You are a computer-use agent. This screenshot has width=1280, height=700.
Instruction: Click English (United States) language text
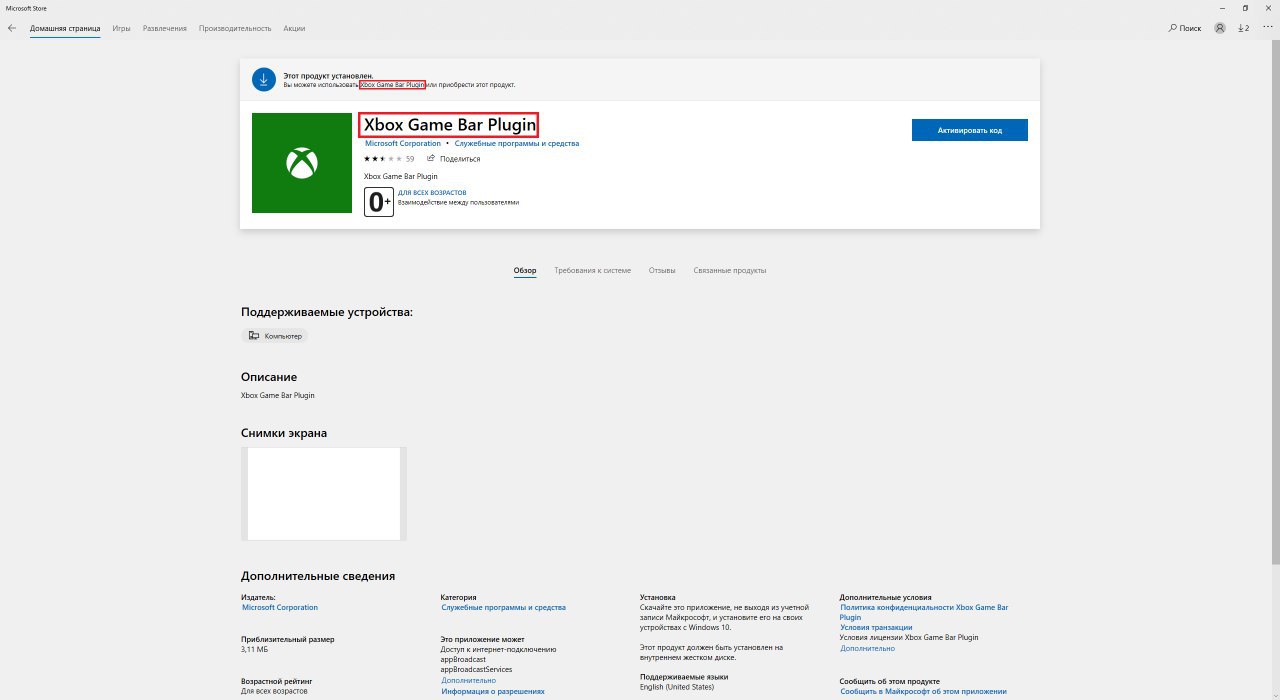[x=677, y=687]
